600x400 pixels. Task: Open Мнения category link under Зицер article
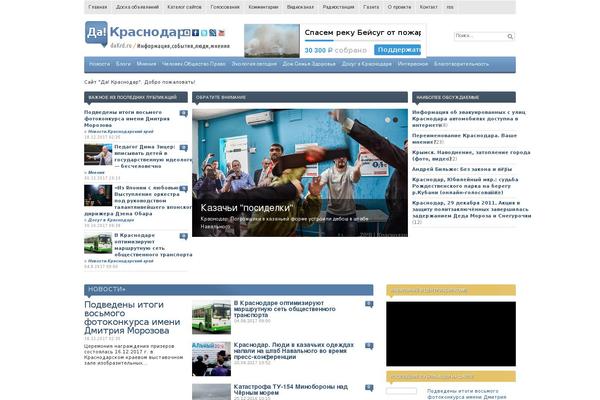(x=96, y=173)
